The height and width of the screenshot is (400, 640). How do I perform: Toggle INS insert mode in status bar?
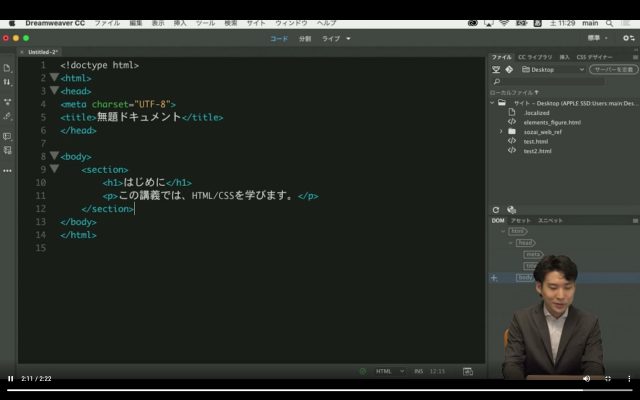[x=418, y=371]
